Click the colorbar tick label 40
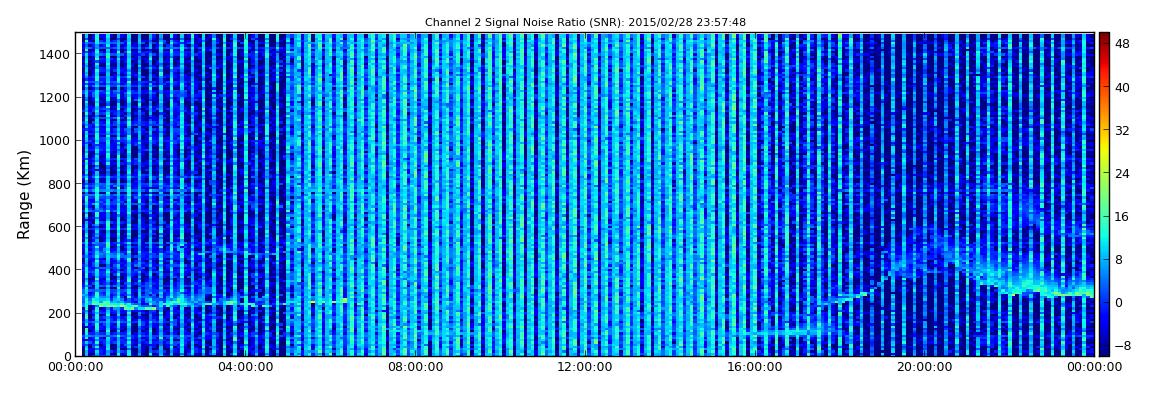 click(x=1122, y=87)
